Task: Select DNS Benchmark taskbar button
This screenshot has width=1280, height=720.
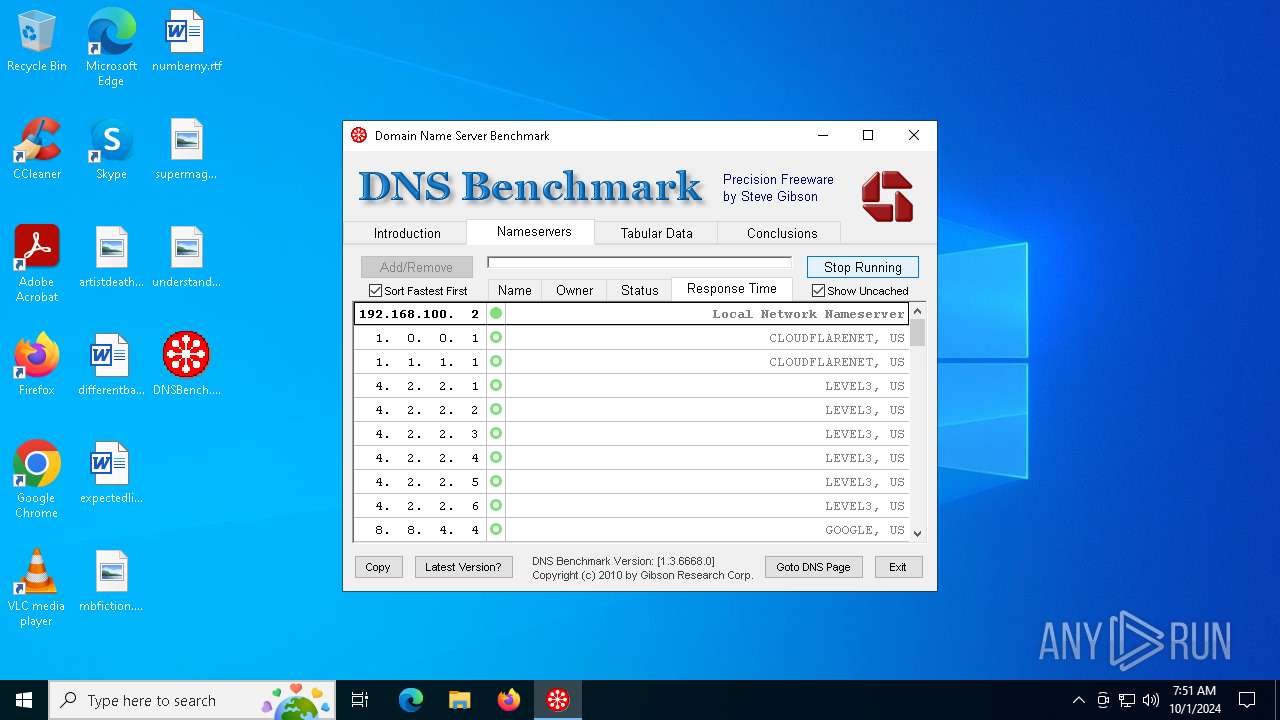Action: coord(557,700)
